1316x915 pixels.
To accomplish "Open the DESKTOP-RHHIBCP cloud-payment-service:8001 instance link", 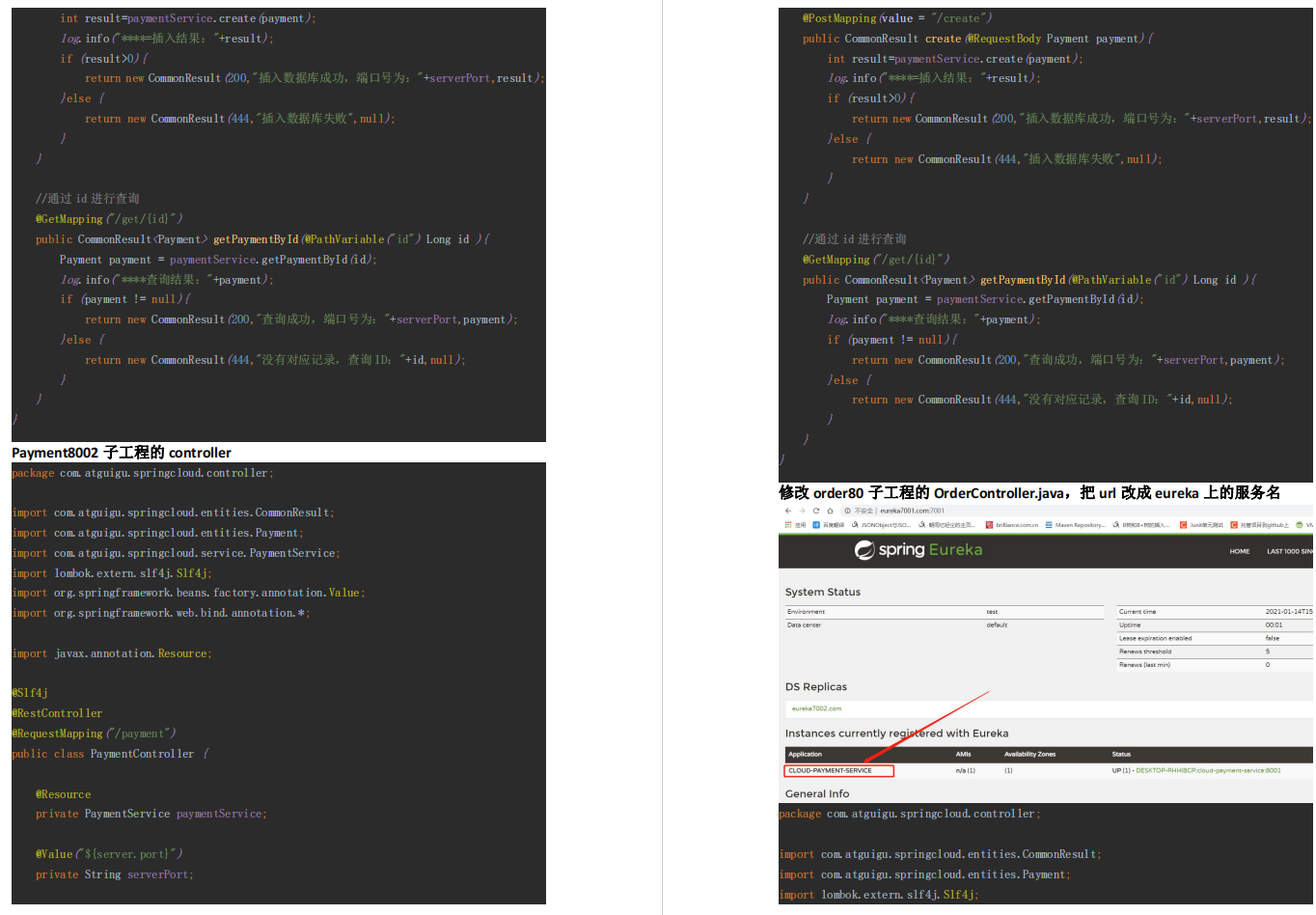I will tap(1209, 770).
